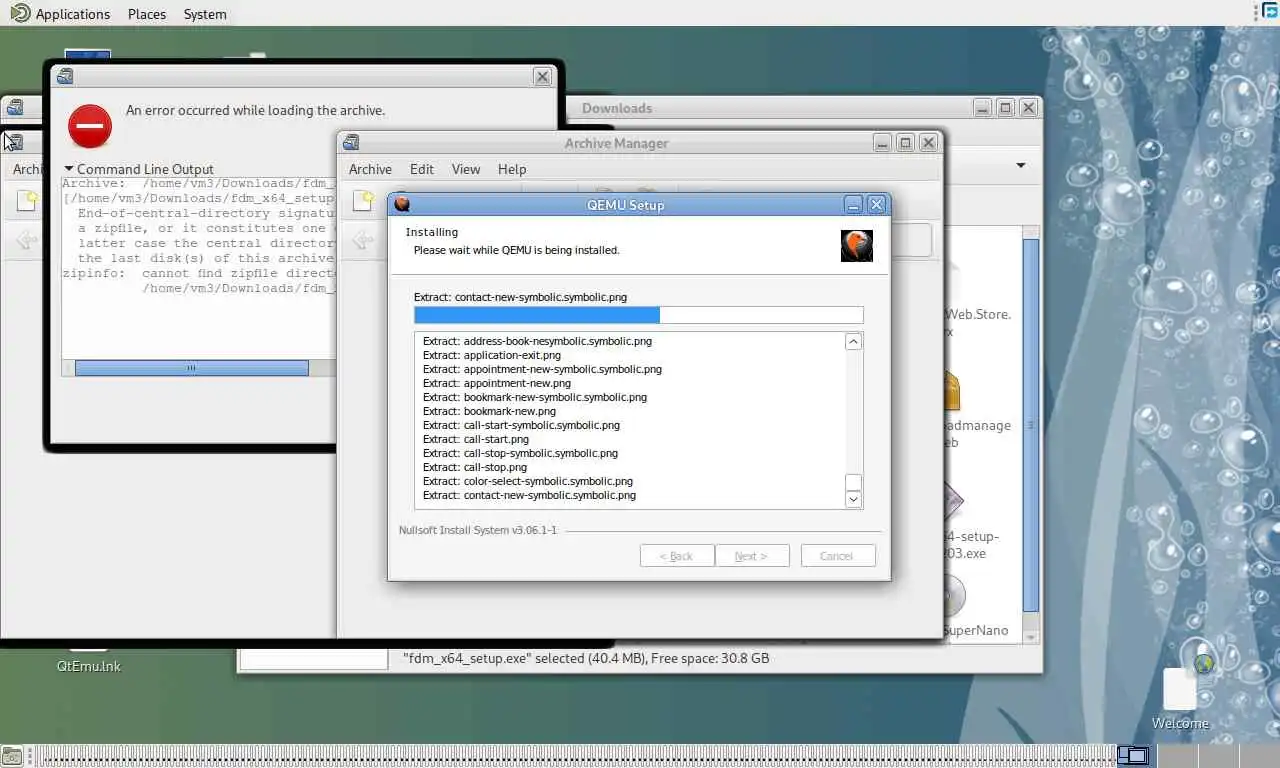Collapse the Command Line Output expander

pos(139,169)
